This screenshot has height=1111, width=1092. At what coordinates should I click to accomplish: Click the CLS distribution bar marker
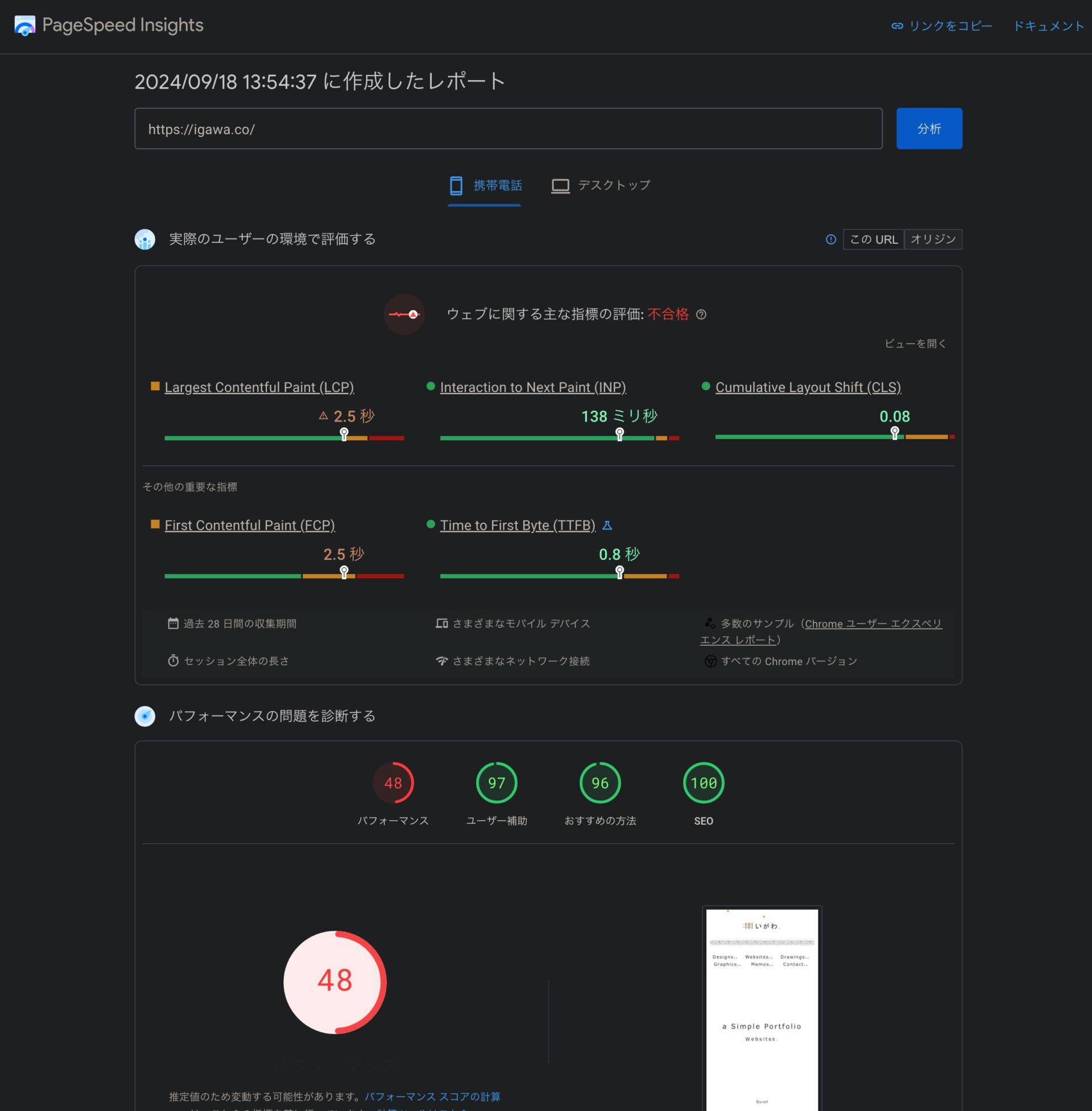point(895,433)
